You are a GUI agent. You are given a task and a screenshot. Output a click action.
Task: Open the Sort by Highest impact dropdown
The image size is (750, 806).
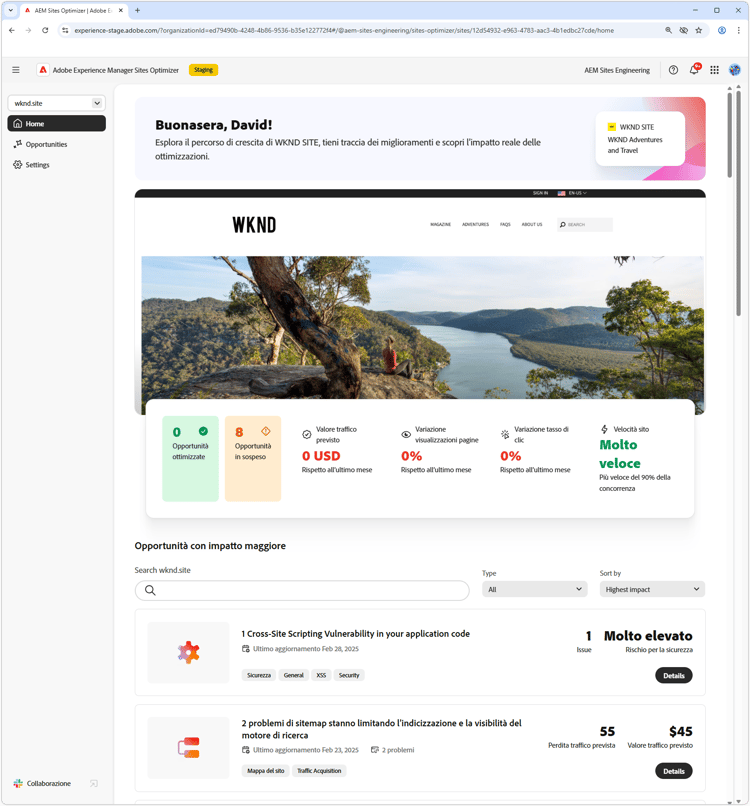(652, 589)
